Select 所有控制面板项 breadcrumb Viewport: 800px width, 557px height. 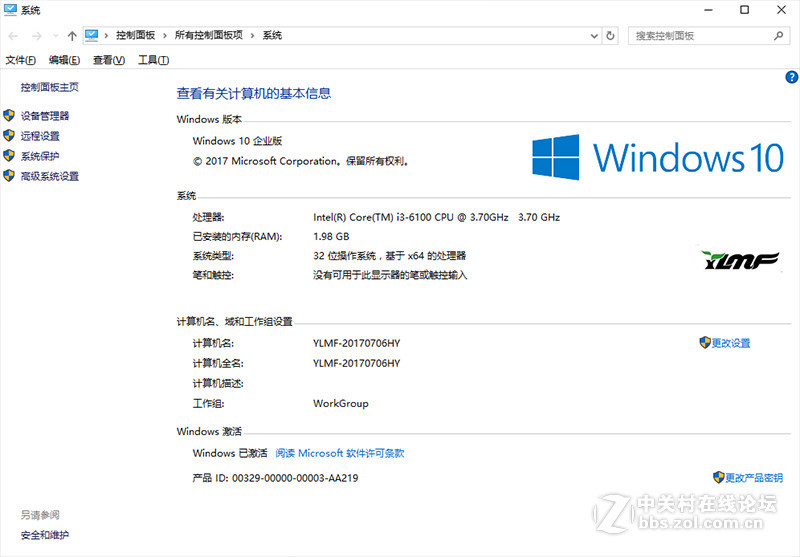click(x=209, y=35)
